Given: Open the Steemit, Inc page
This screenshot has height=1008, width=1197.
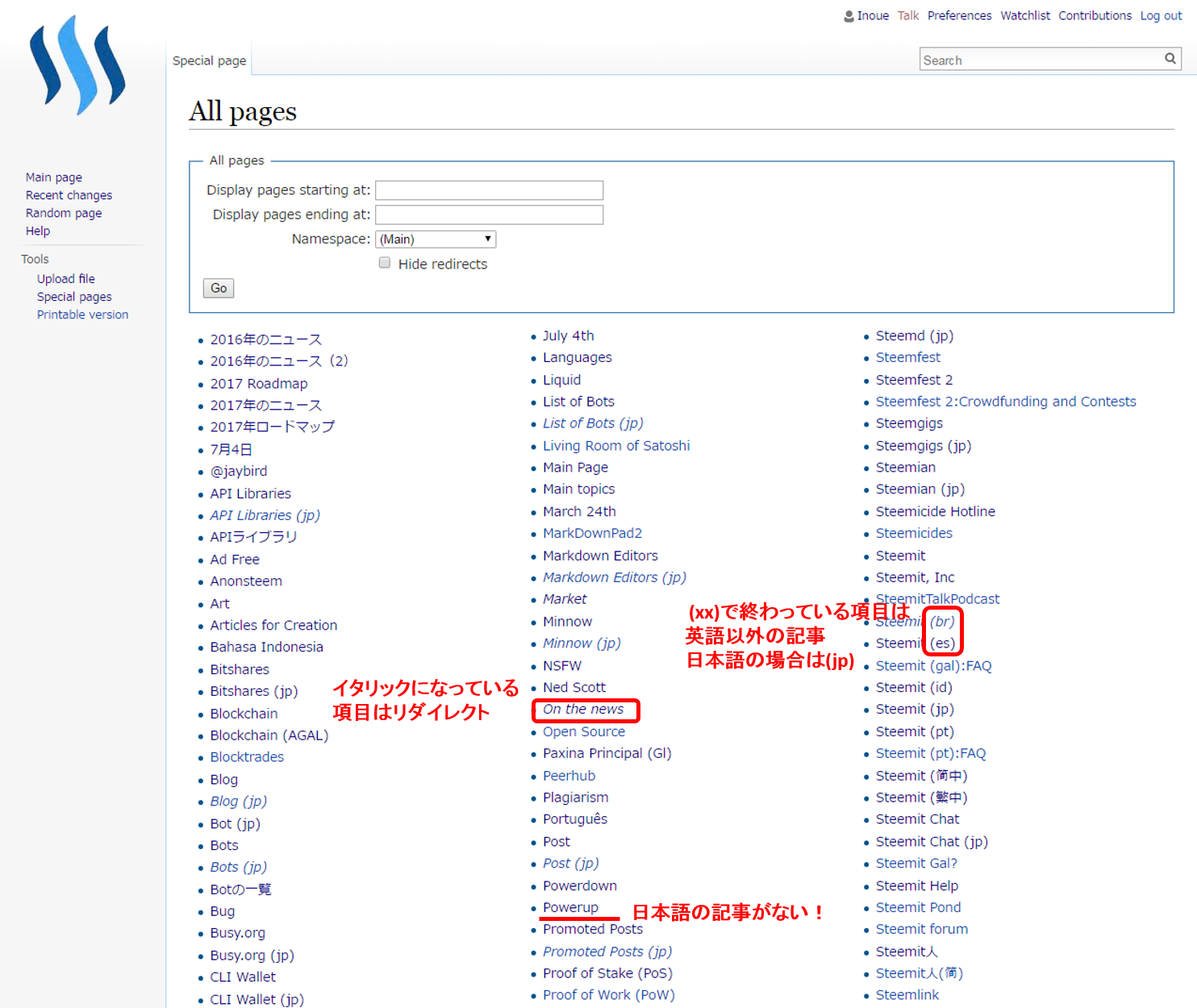Looking at the screenshot, I should (x=915, y=577).
